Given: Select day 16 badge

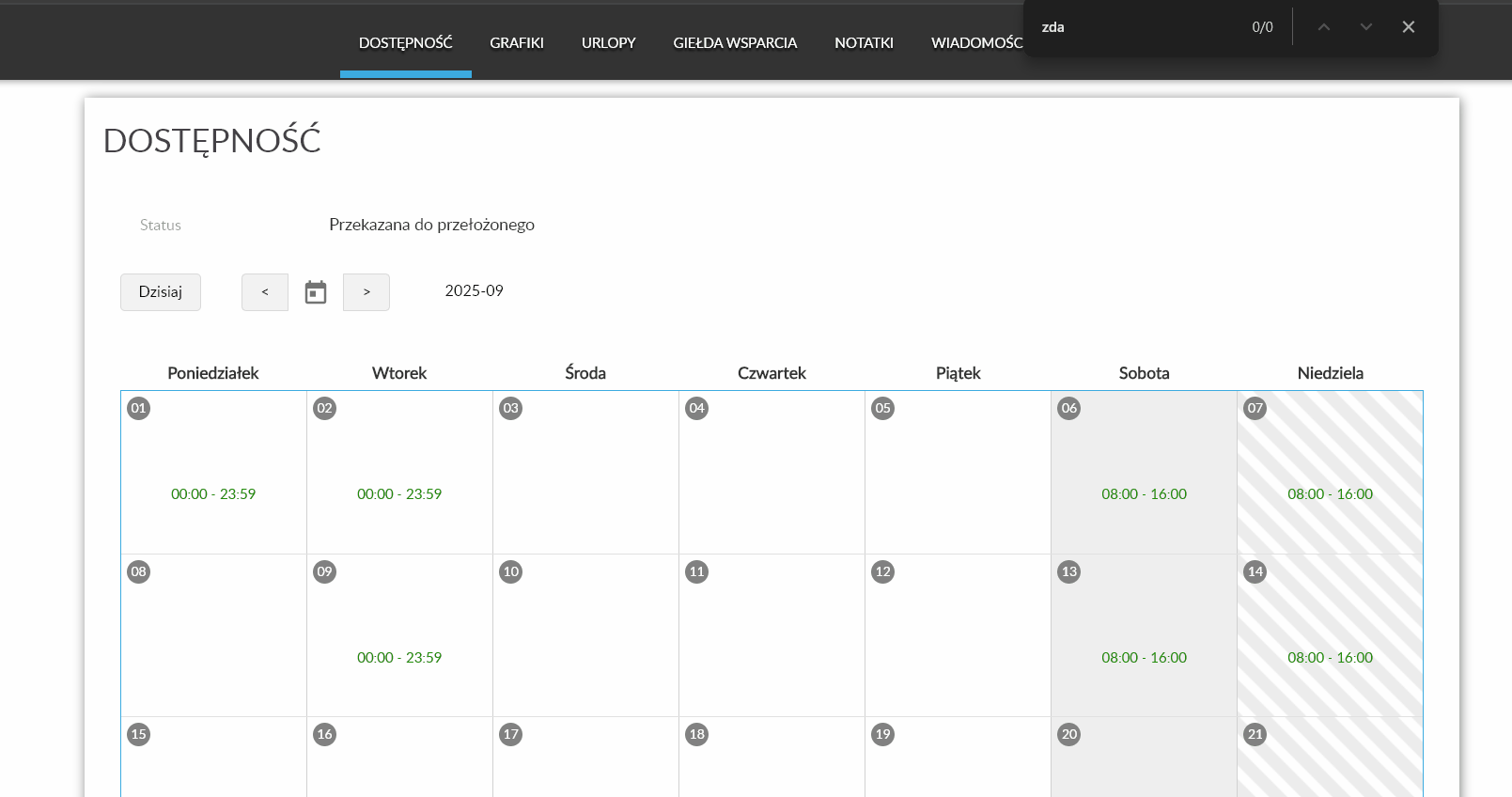Looking at the screenshot, I should tap(324, 734).
